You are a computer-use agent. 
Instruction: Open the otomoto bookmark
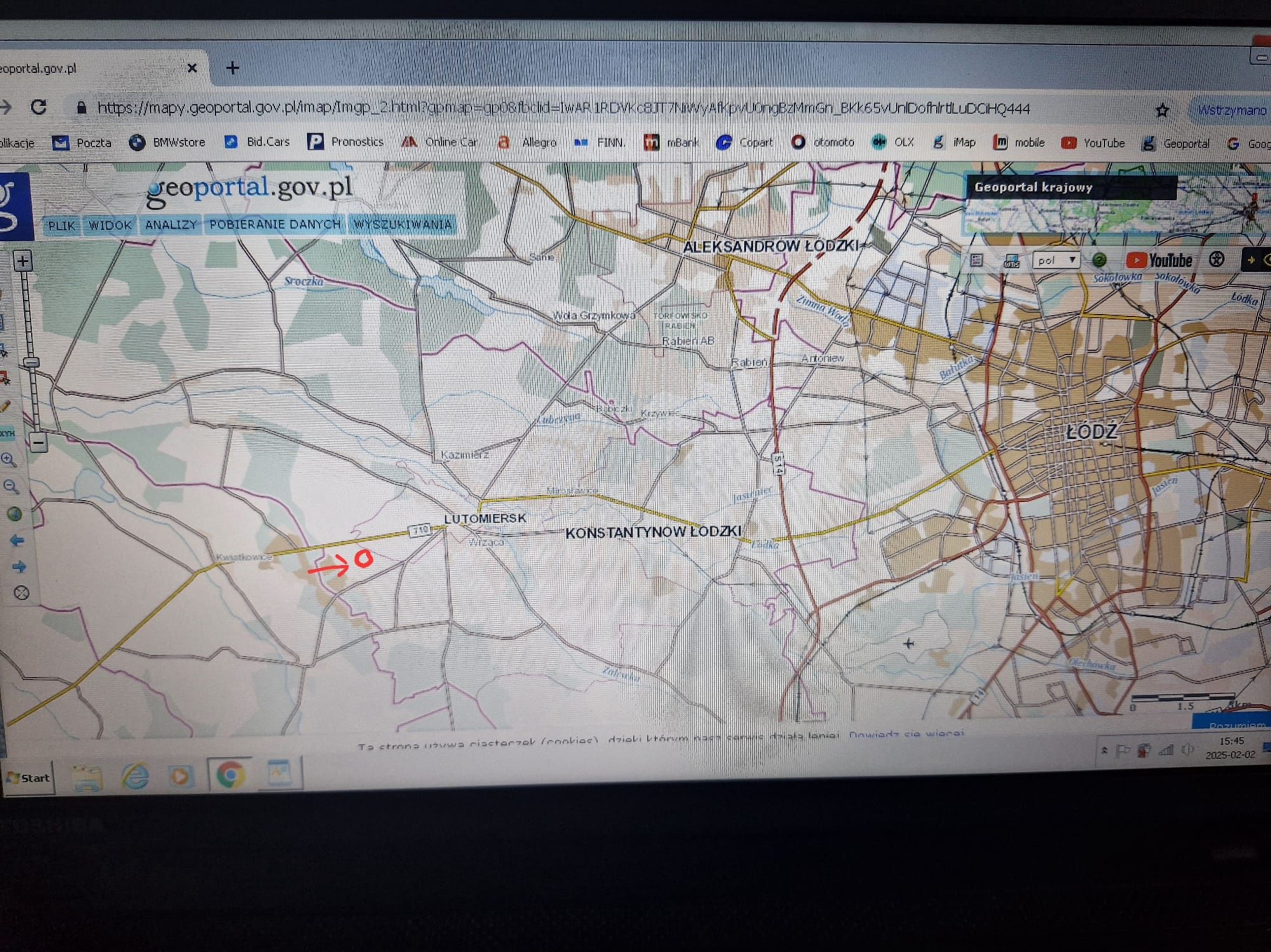coord(823,142)
